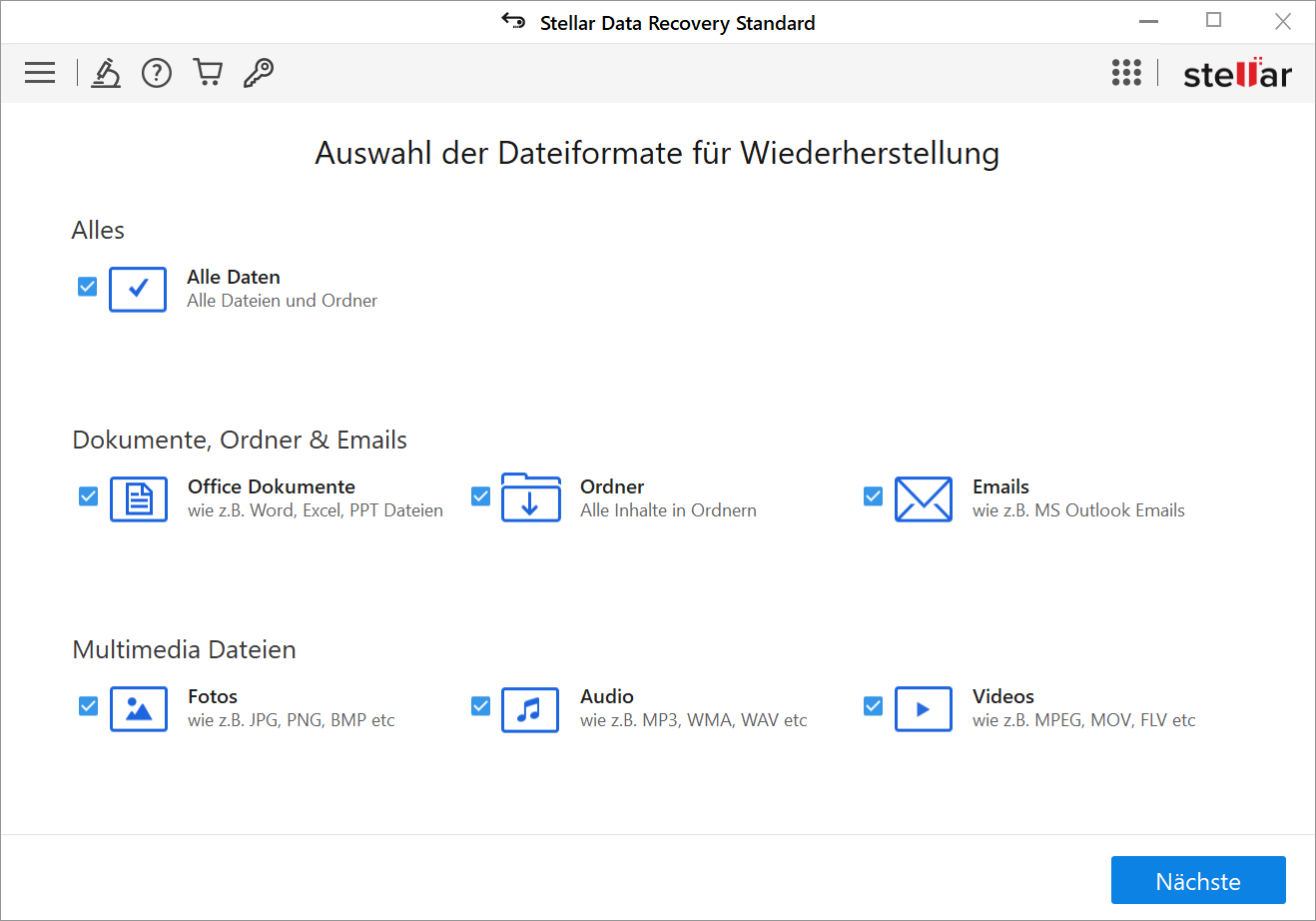Toggle the Fotos checkbox

pos(88,706)
